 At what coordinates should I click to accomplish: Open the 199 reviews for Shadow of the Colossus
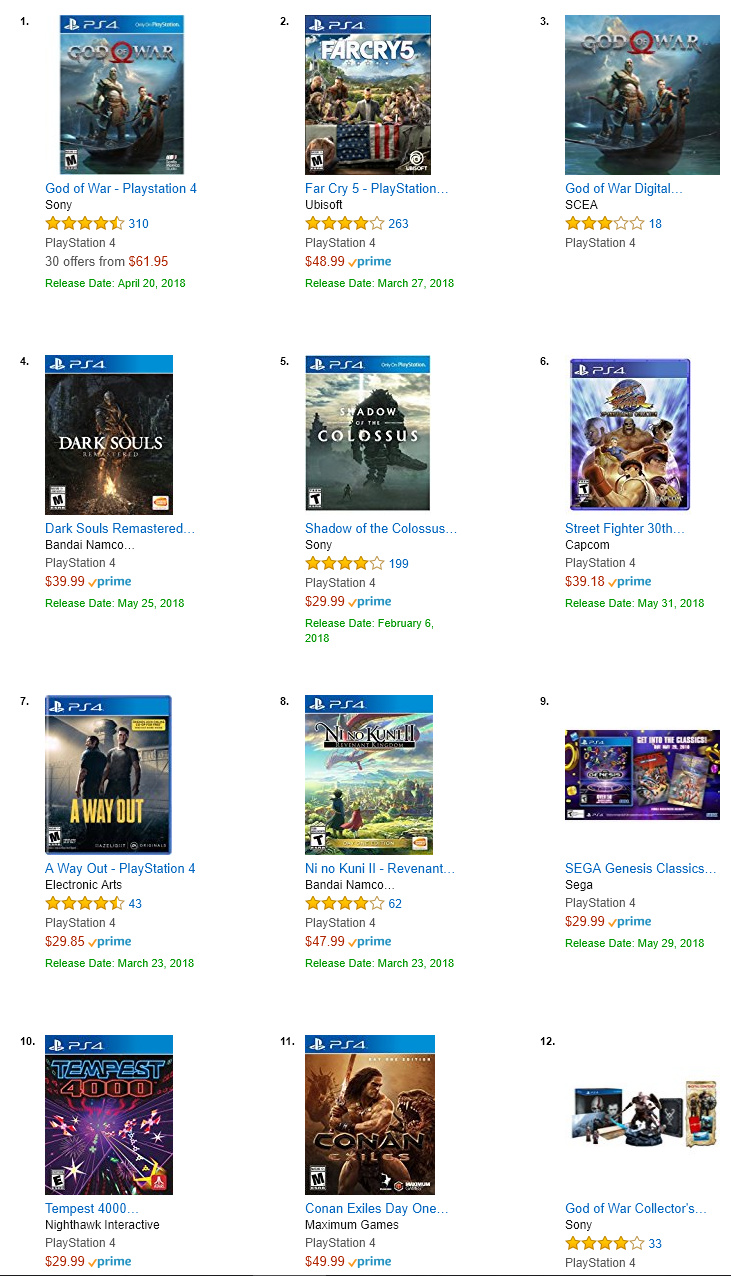point(398,564)
